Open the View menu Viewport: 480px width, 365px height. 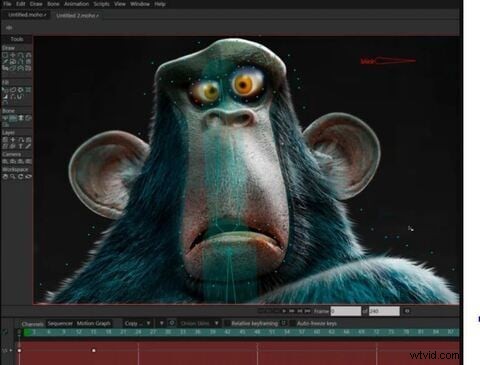120,4
